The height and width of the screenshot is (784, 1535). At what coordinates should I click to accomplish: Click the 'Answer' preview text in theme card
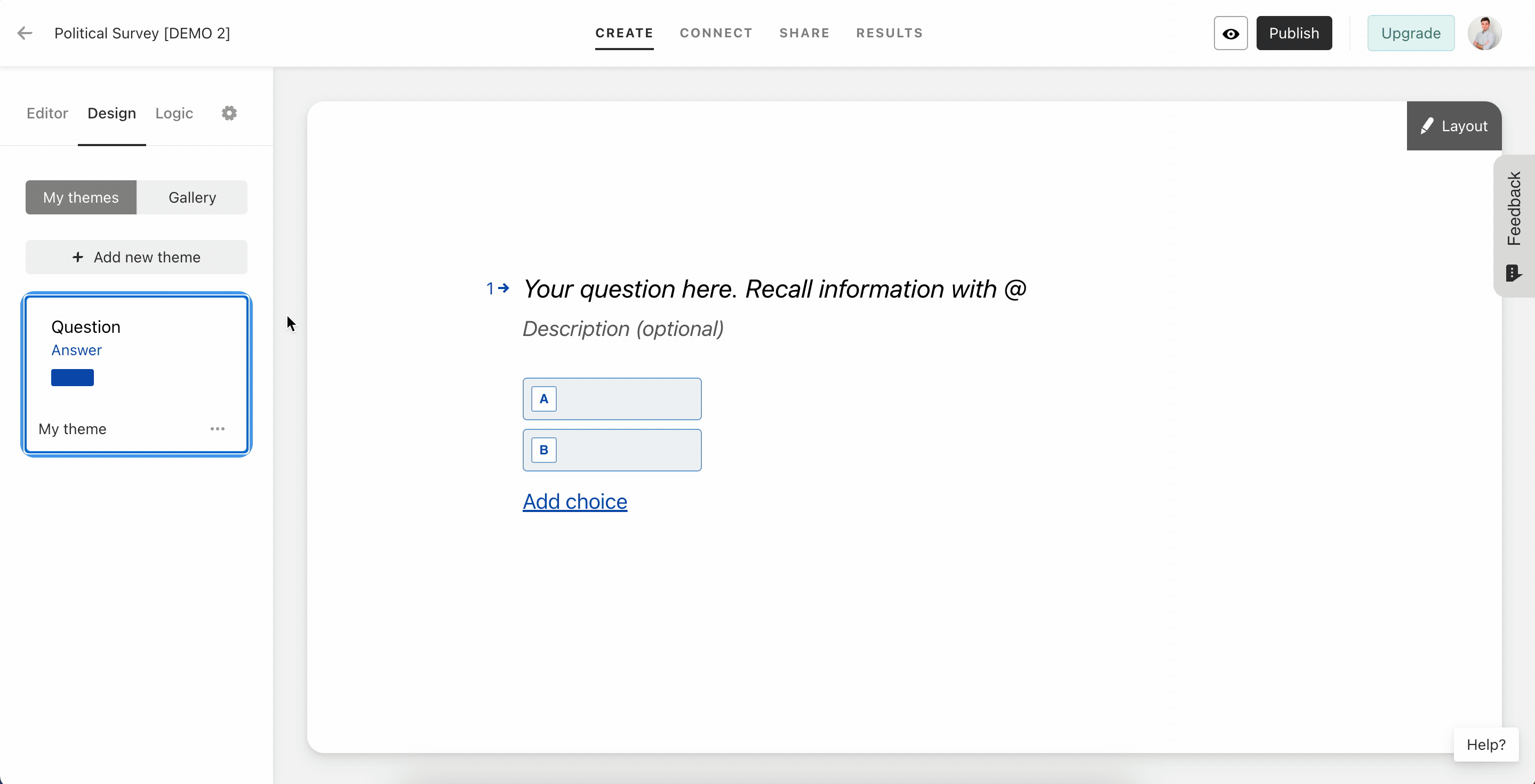point(76,350)
